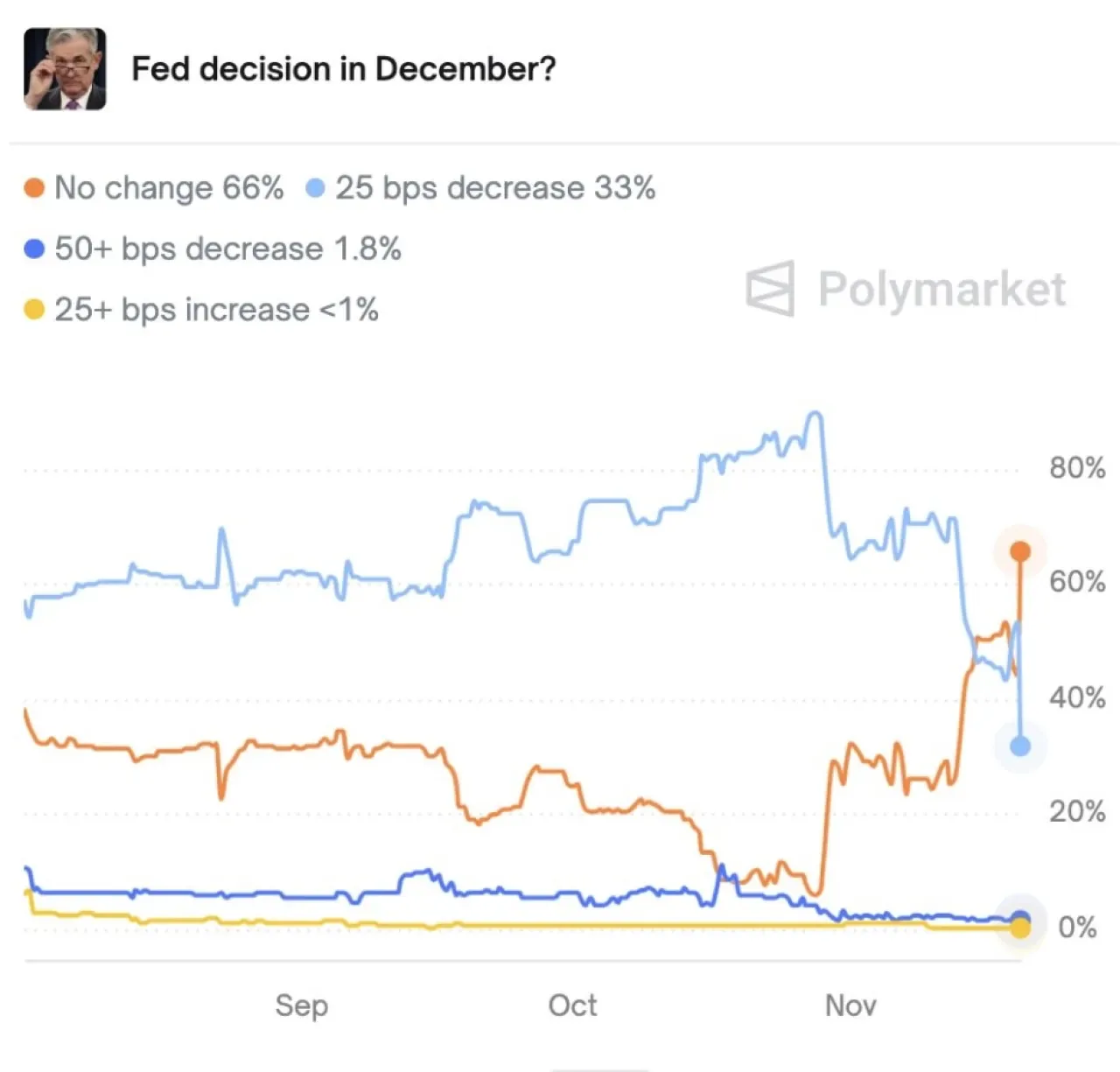This screenshot has width=1120, height=1072.
Task: Click the Oct label on the time axis
Action: pyautogui.click(x=573, y=1005)
